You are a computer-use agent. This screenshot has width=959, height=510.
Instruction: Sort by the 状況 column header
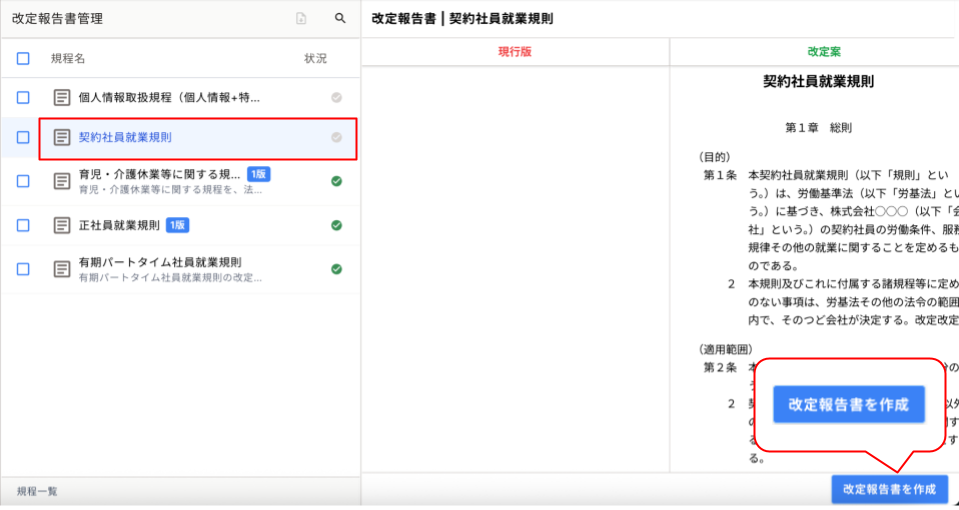tap(315, 59)
